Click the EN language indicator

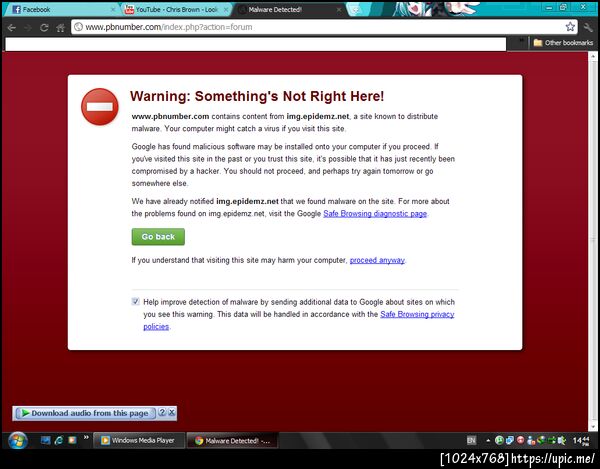(471, 440)
